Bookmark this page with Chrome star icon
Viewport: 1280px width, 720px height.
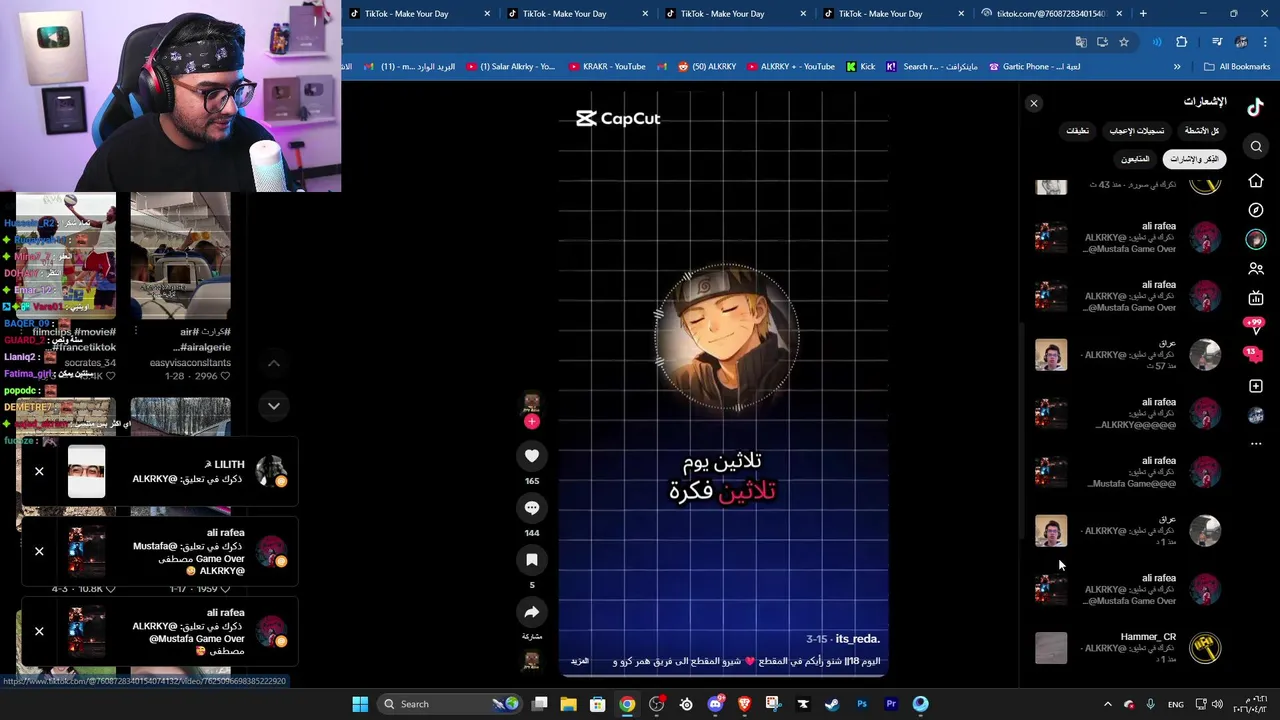(1124, 42)
